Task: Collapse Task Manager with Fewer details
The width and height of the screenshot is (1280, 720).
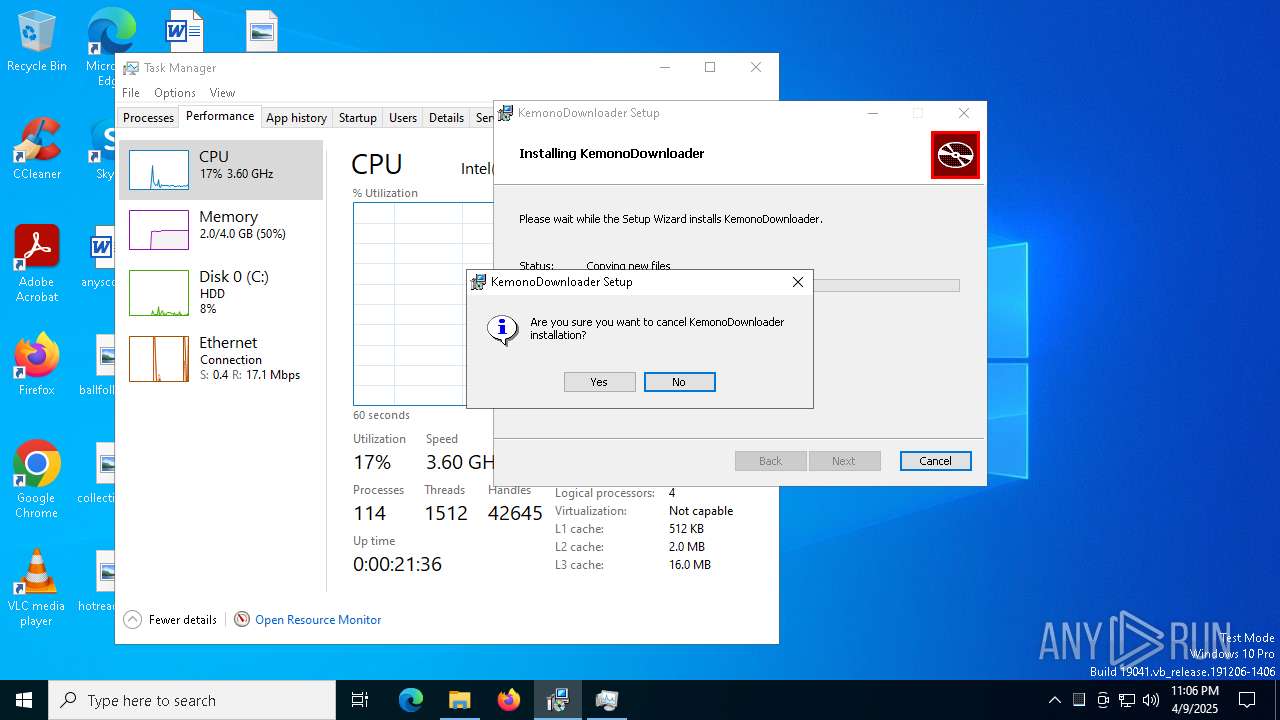Action: tap(170, 620)
